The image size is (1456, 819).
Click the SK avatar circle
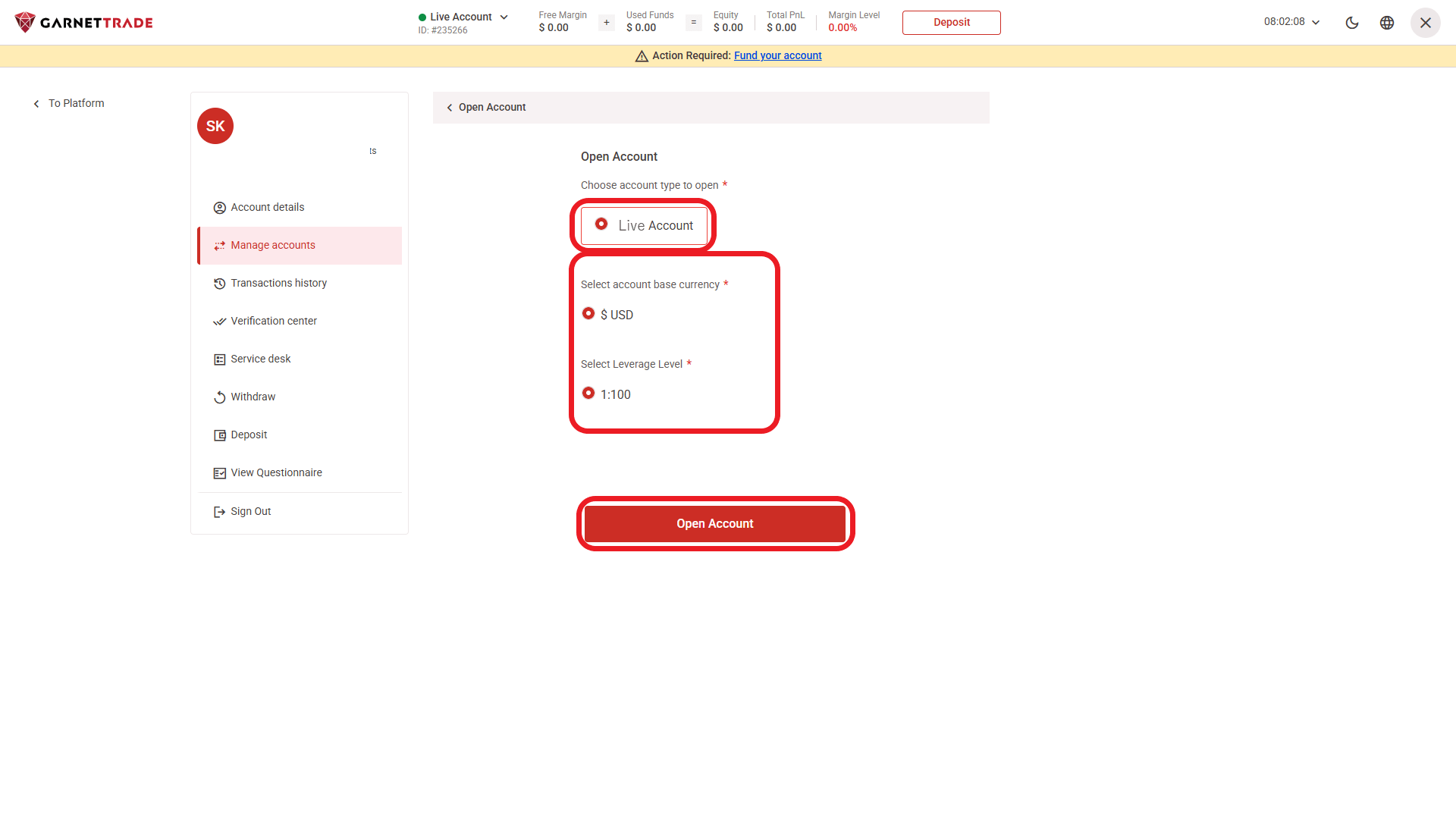point(215,126)
